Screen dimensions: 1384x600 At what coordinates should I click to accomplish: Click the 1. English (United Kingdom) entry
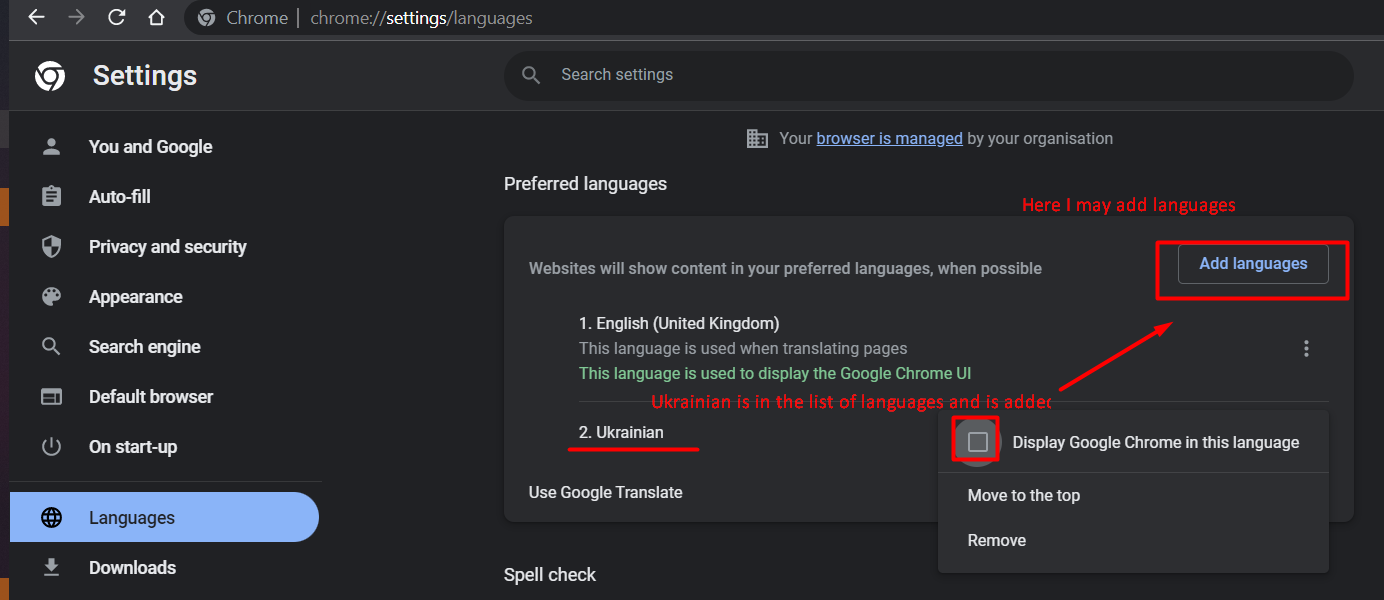click(x=679, y=323)
